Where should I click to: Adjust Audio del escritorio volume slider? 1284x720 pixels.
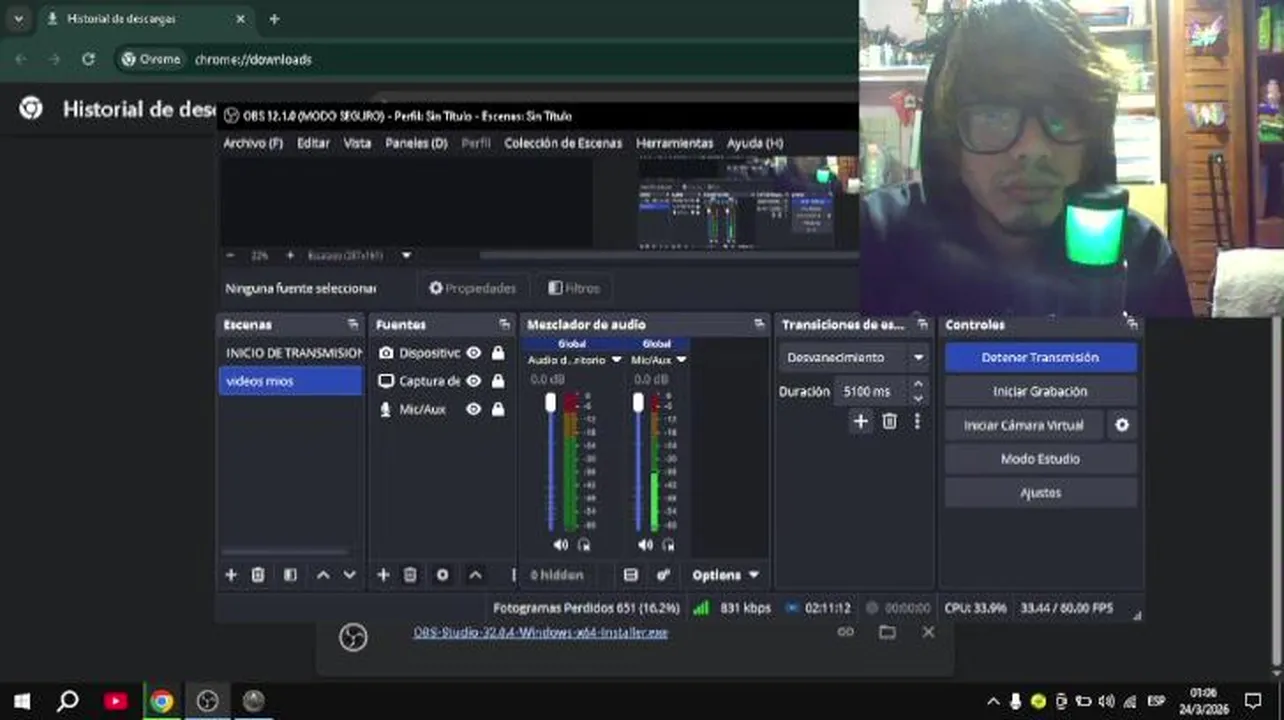(550, 460)
